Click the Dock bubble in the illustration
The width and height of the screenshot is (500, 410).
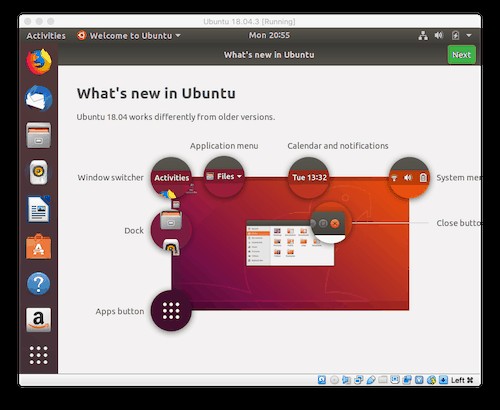[x=171, y=230]
